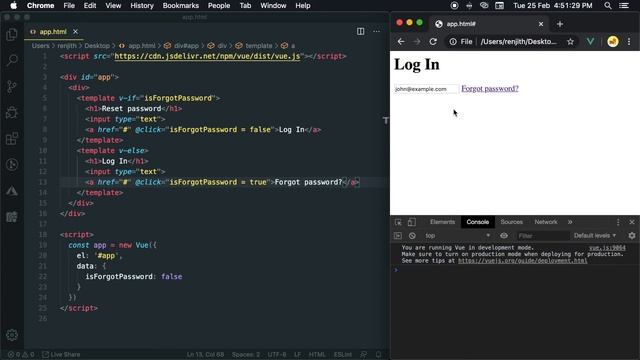This screenshot has width=640, height=360.
Task: Change the UTF-8 encoding
Action: tap(277, 354)
